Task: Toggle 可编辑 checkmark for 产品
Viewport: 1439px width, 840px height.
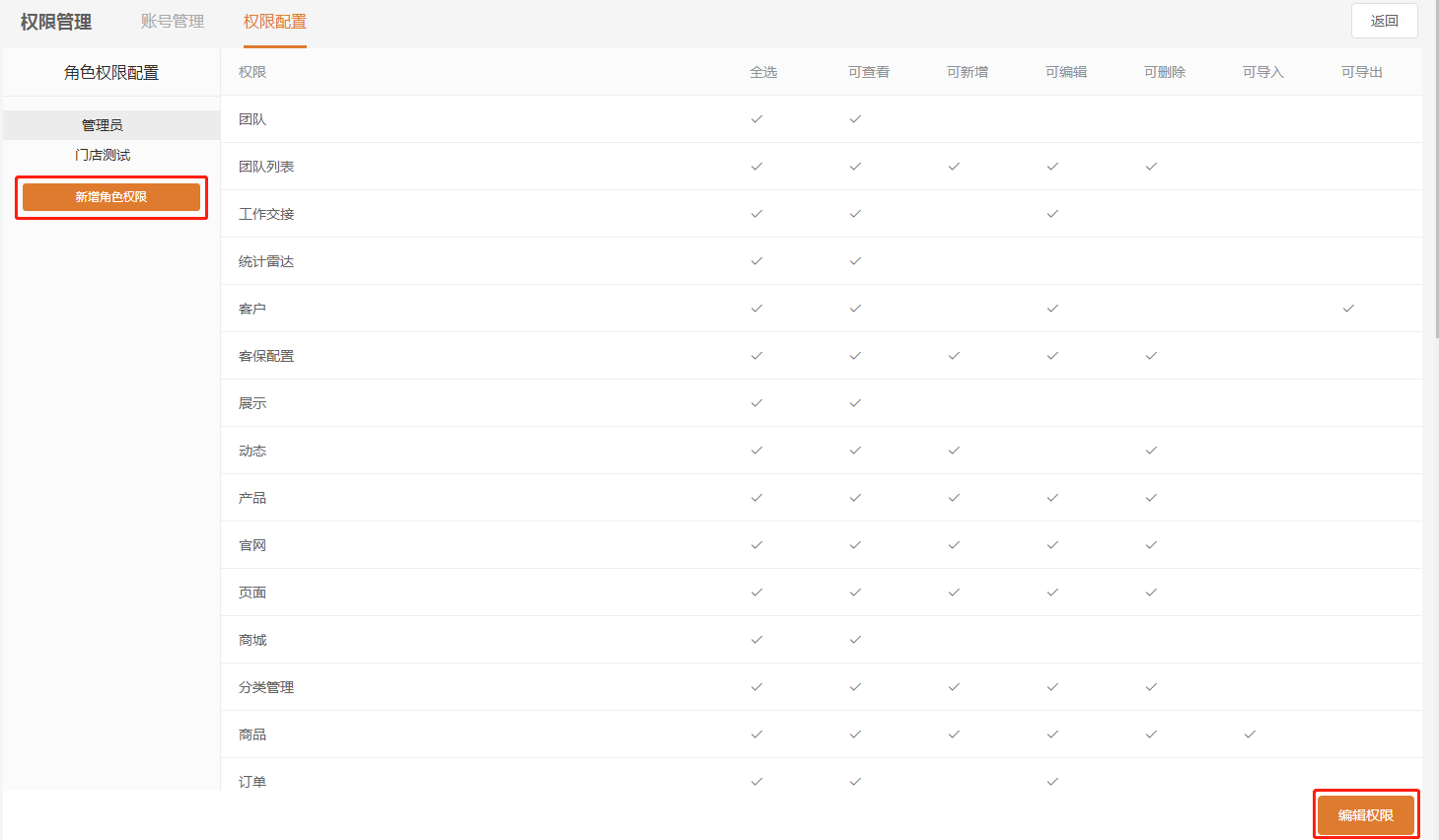Action: [x=1052, y=498]
